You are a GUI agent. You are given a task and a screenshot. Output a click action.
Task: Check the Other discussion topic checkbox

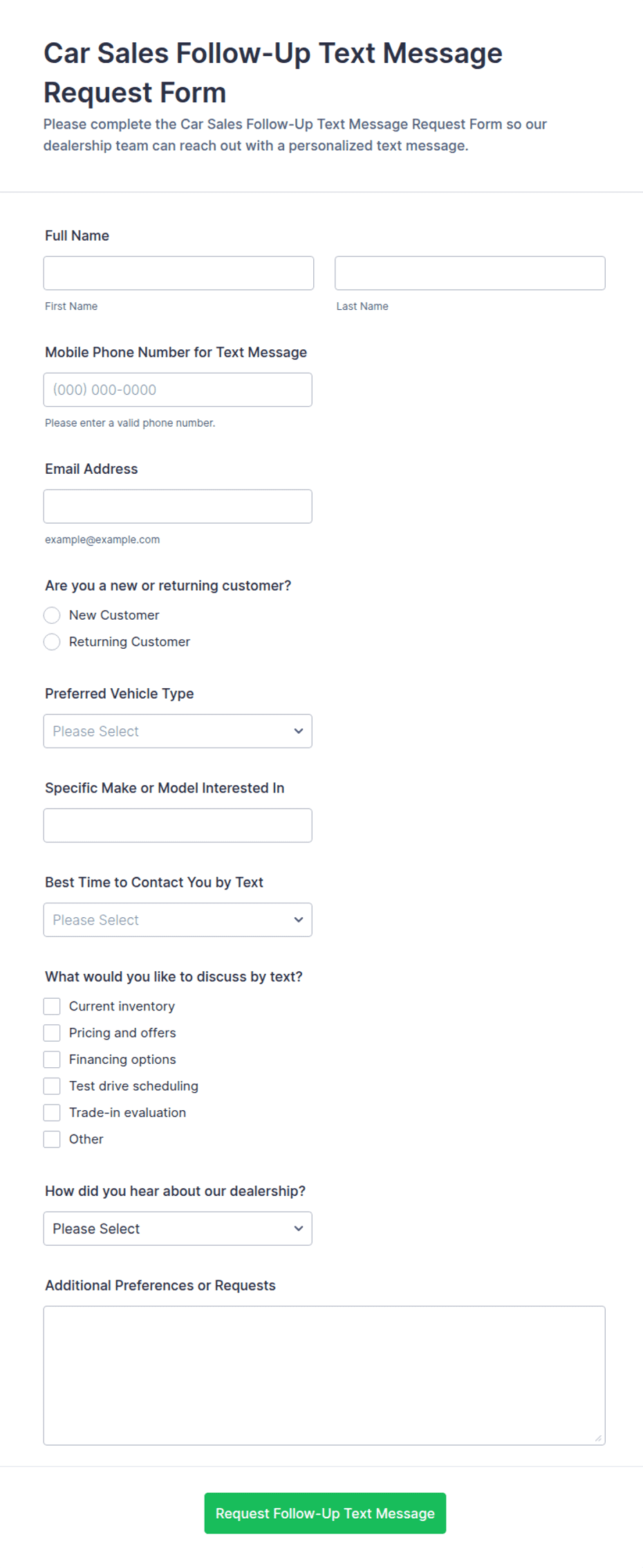(x=52, y=1139)
